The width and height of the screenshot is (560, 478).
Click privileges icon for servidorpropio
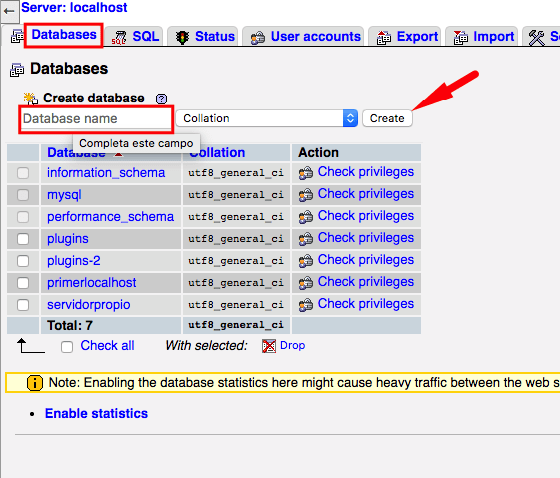click(x=306, y=305)
